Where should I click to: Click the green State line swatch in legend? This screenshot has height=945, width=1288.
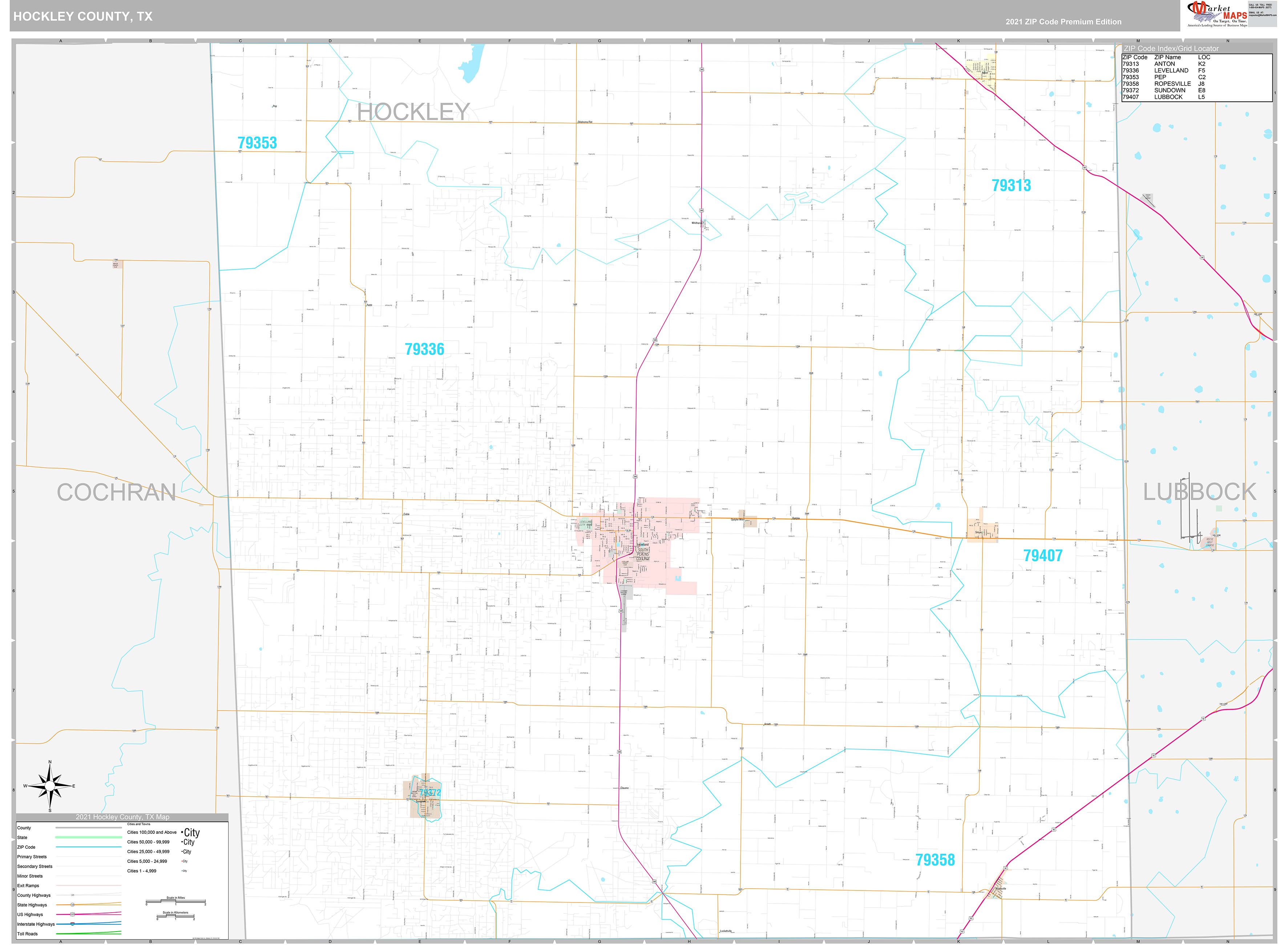(89, 837)
